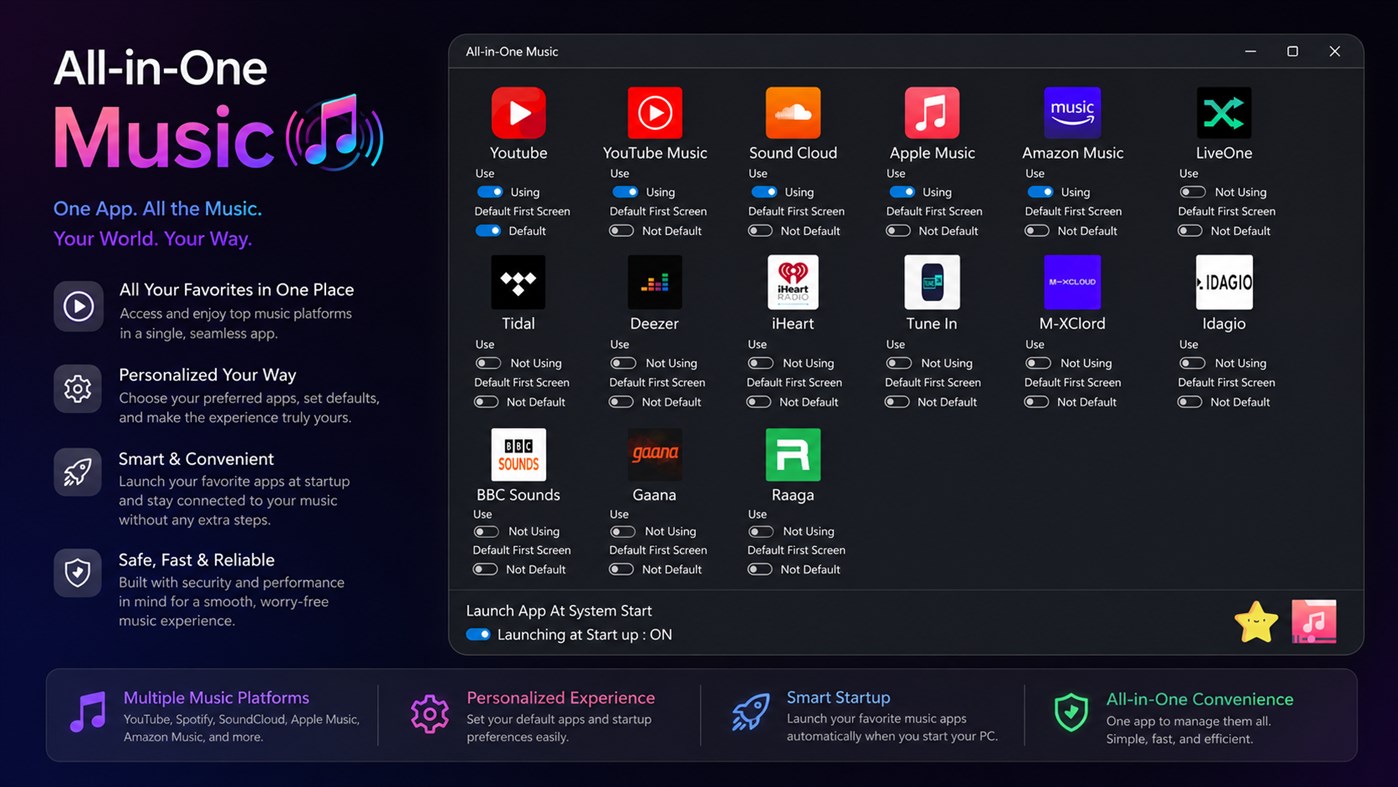Turn off the Sound Cloud Use toggle
Viewport: 1398px width, 787px height.
764,192
